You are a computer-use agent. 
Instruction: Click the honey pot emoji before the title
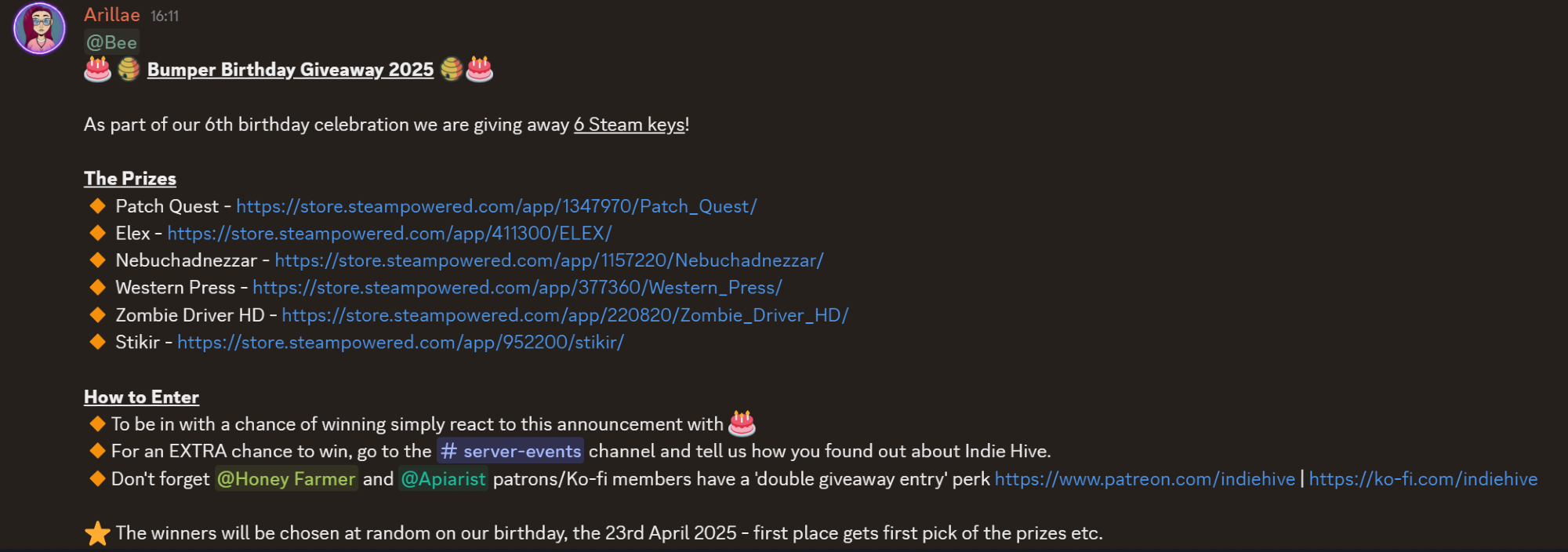(x=129, y=70)
